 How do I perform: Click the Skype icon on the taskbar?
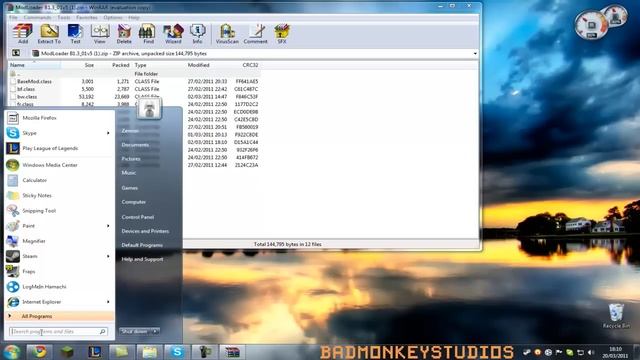tap(177, 352)
